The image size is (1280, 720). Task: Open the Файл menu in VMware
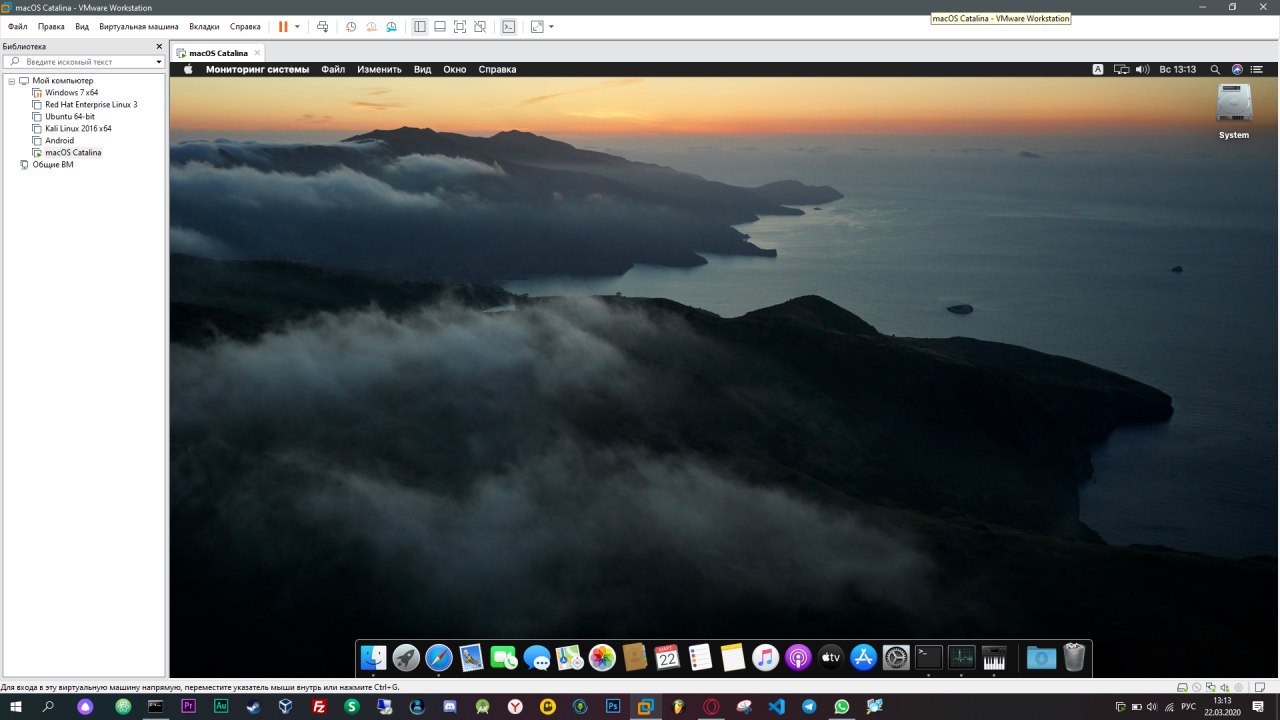pos(18,27)
